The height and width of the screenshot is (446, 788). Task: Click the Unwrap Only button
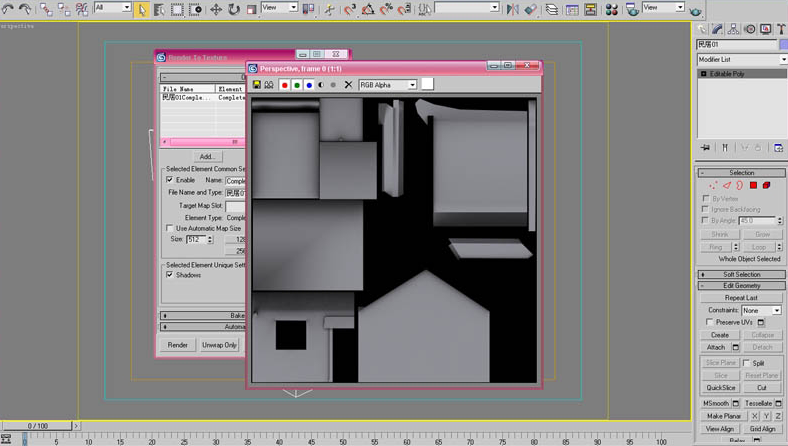(219, 345)
